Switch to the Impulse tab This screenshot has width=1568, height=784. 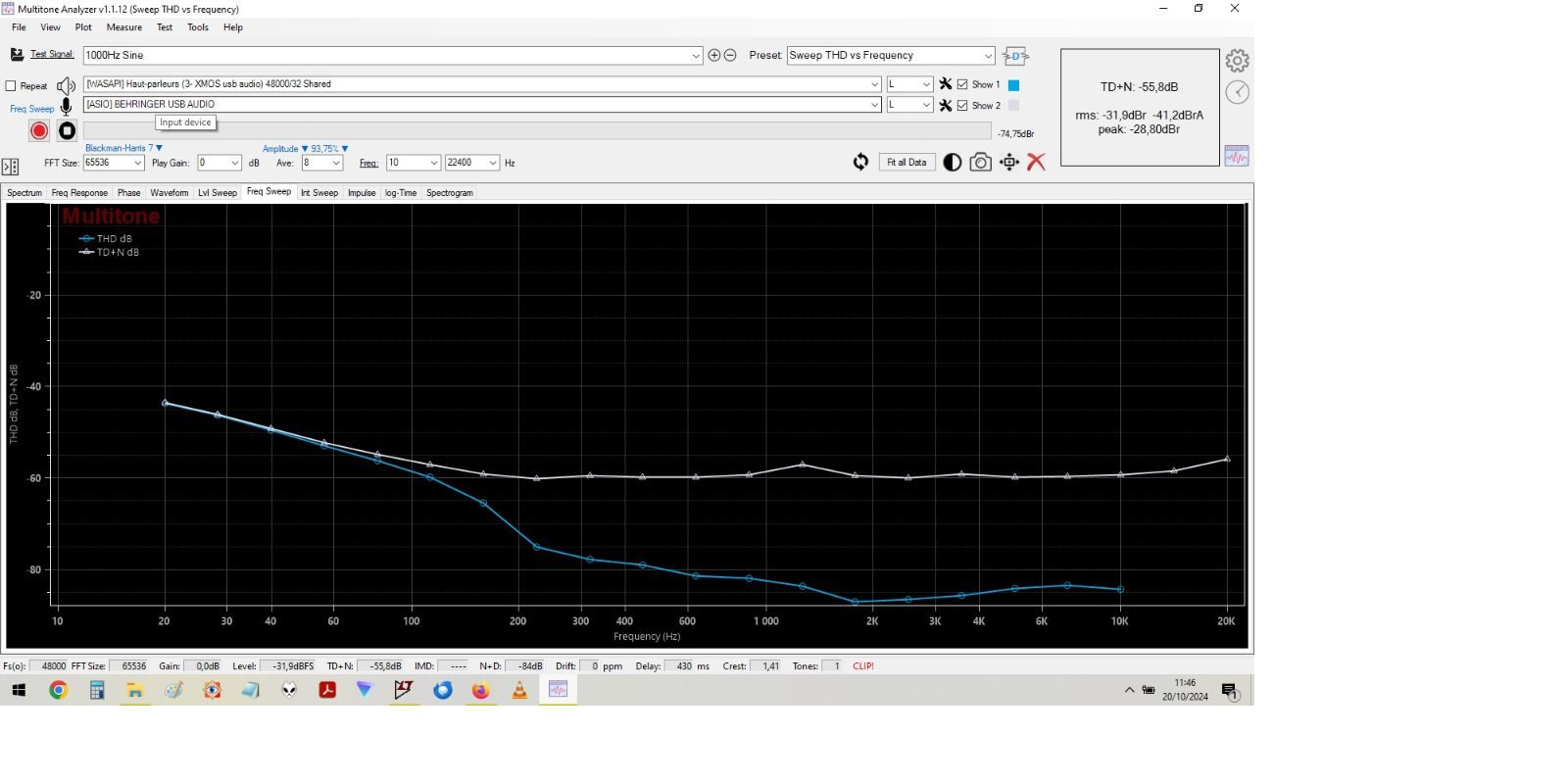tap(362, 193)
